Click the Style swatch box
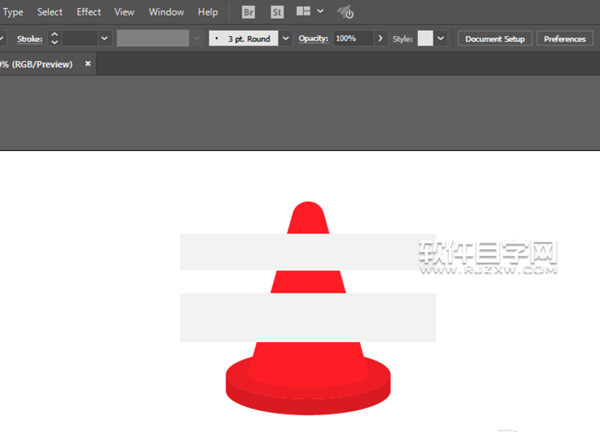The height and width of the screenshot is (432, 600). pyautogui.click(x=425, y=38)
